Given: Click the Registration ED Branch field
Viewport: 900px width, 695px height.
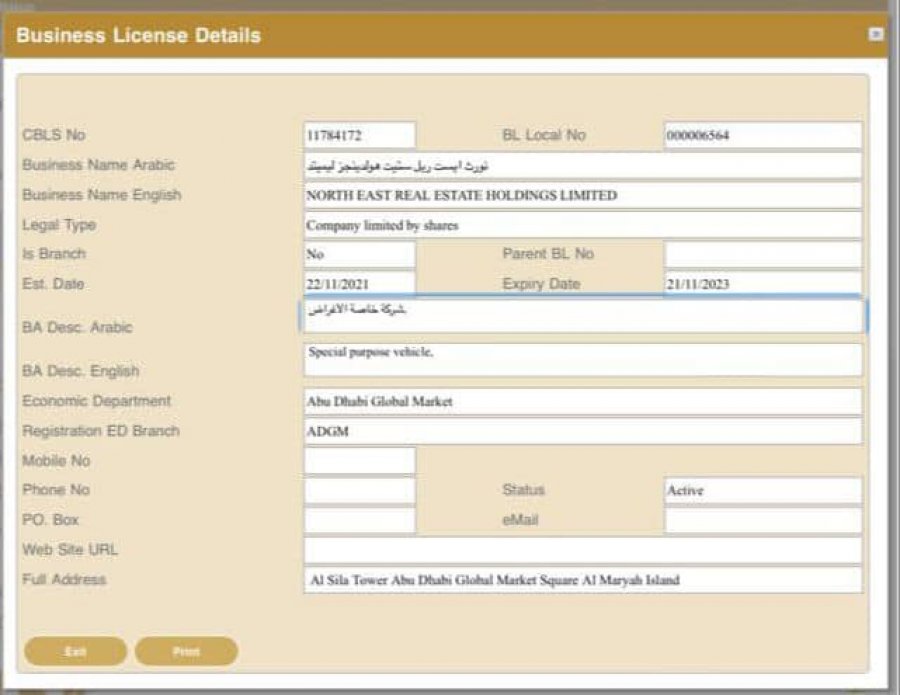Looking at the screenshot, I should pos(582,431).
